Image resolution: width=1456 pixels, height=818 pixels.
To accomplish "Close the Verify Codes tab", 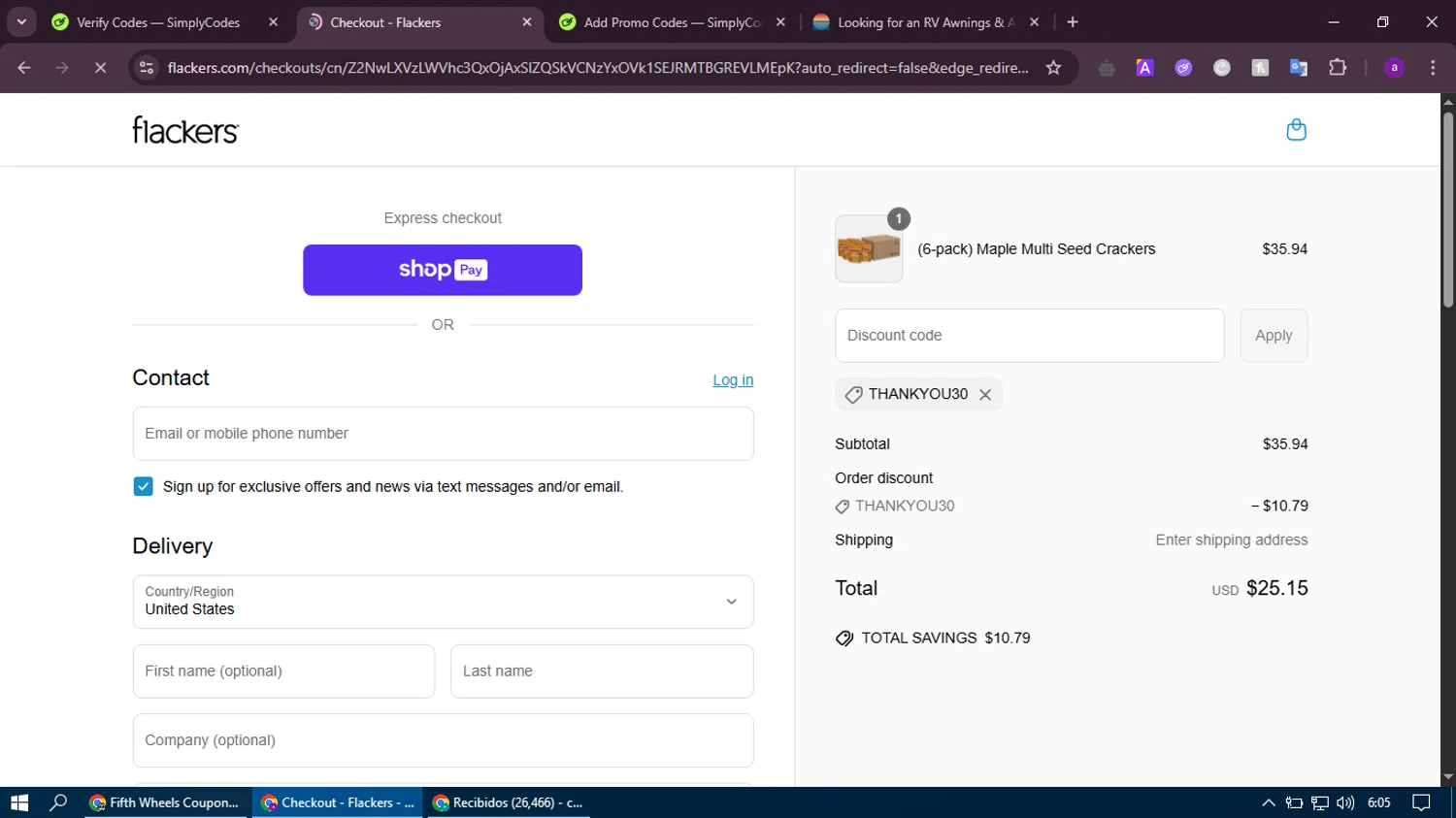I will click(x=273, y=22).
